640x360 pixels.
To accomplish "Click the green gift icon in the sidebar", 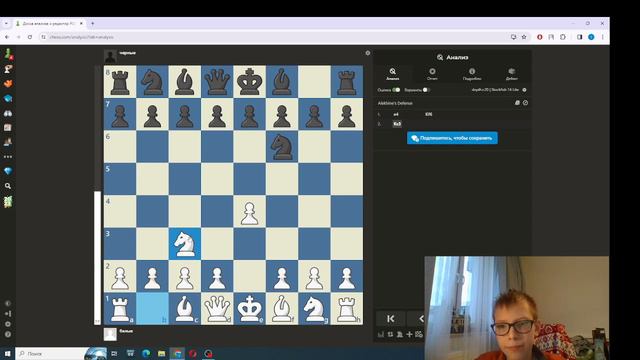I will (x=8, y=202).
